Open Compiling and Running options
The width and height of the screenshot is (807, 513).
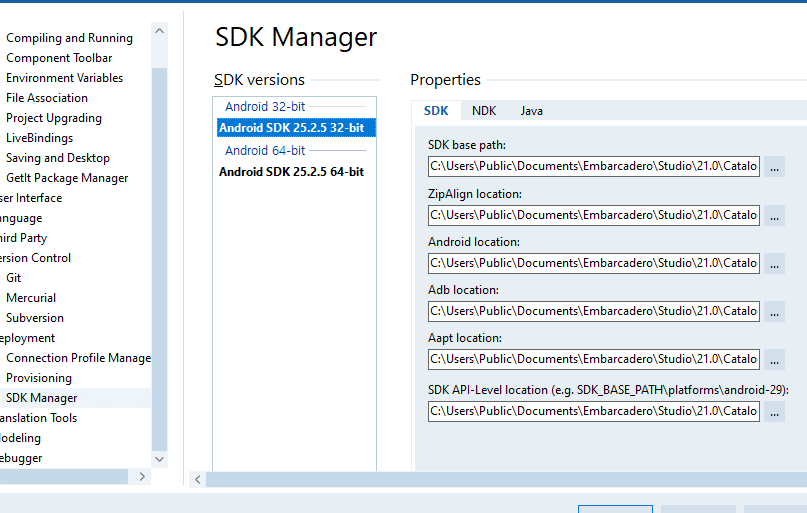(69, 38)
